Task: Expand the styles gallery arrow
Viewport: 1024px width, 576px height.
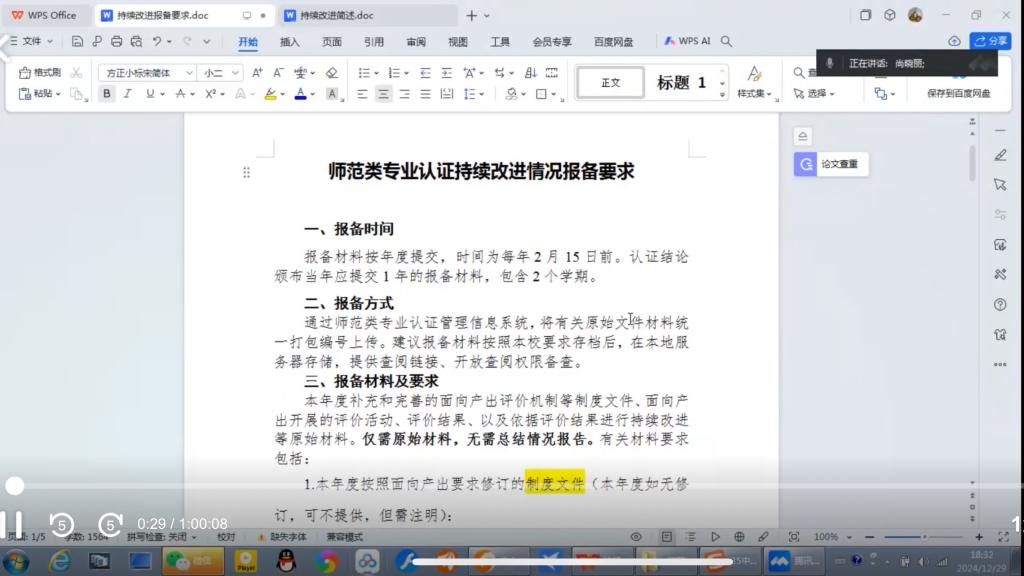Action: (x=722, y=95)
